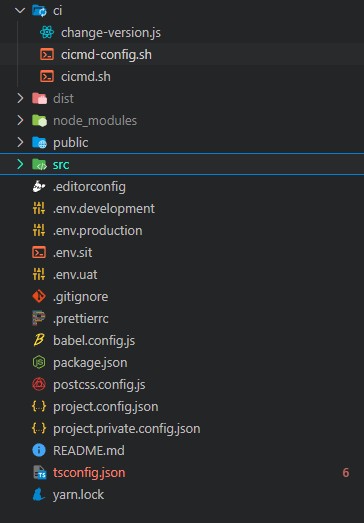Click the Prettier icon beside .prettierrc
The width and height of the screenshot is (364, 523).
point(39,318)
